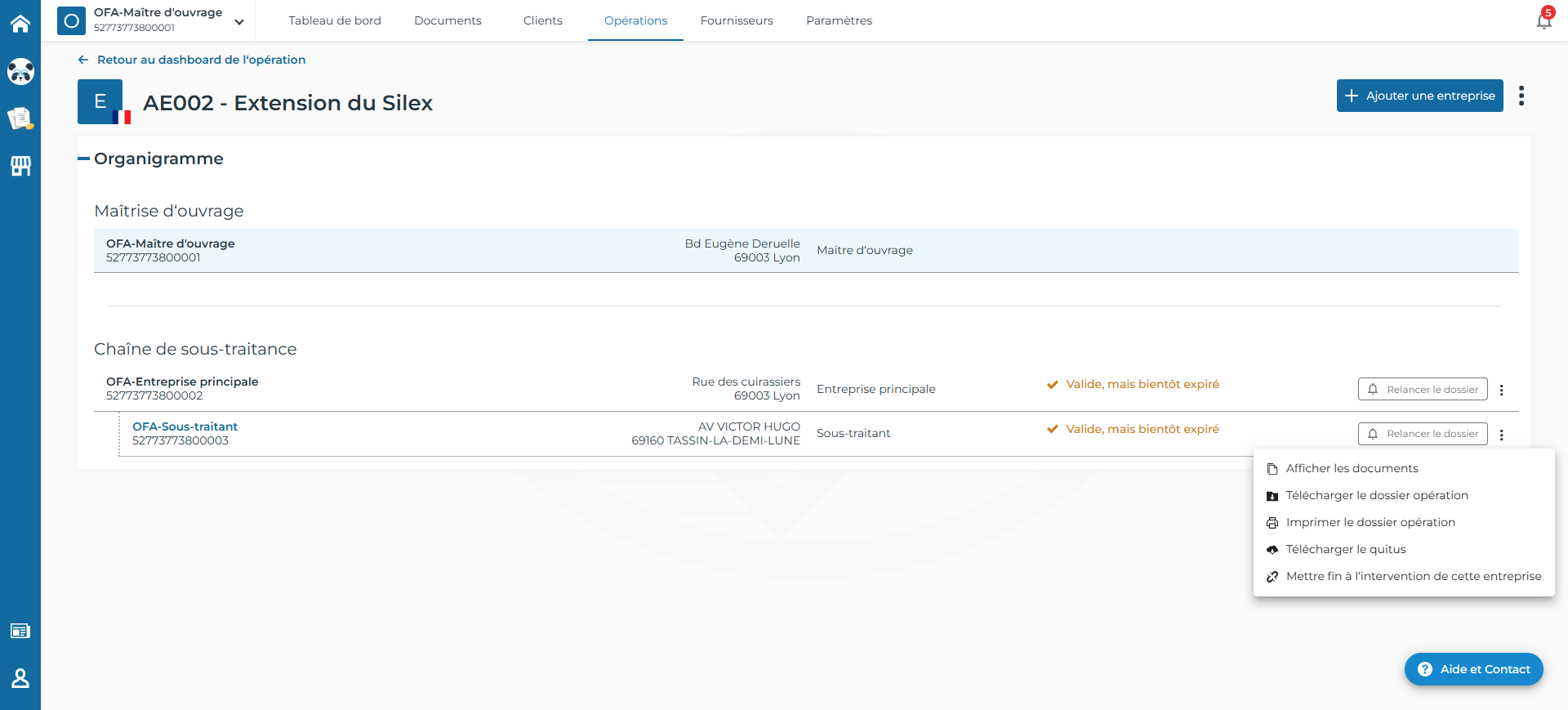Screen dimensions: 1568x710
Task: Open the notifications bell
Action: [1543, 20]
